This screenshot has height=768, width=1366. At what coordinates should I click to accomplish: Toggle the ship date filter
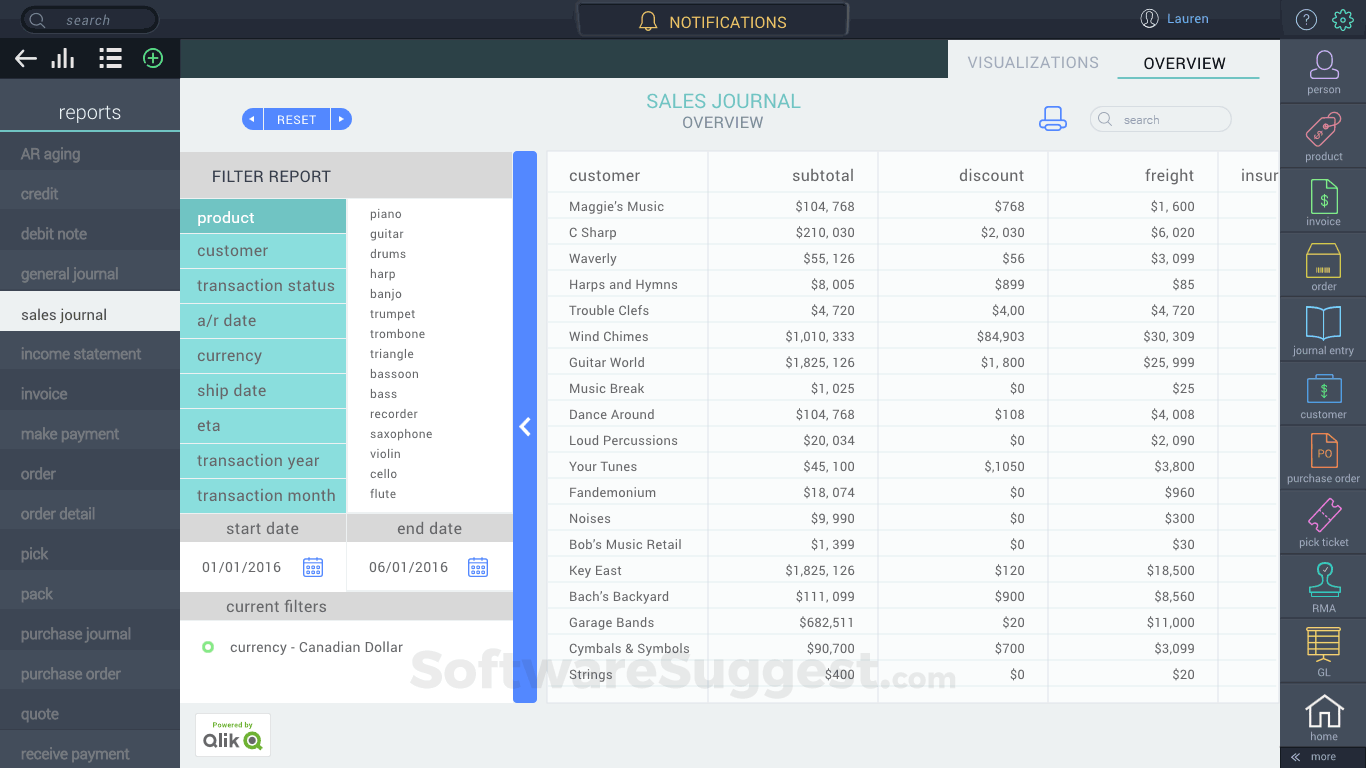tap(263, 390)
